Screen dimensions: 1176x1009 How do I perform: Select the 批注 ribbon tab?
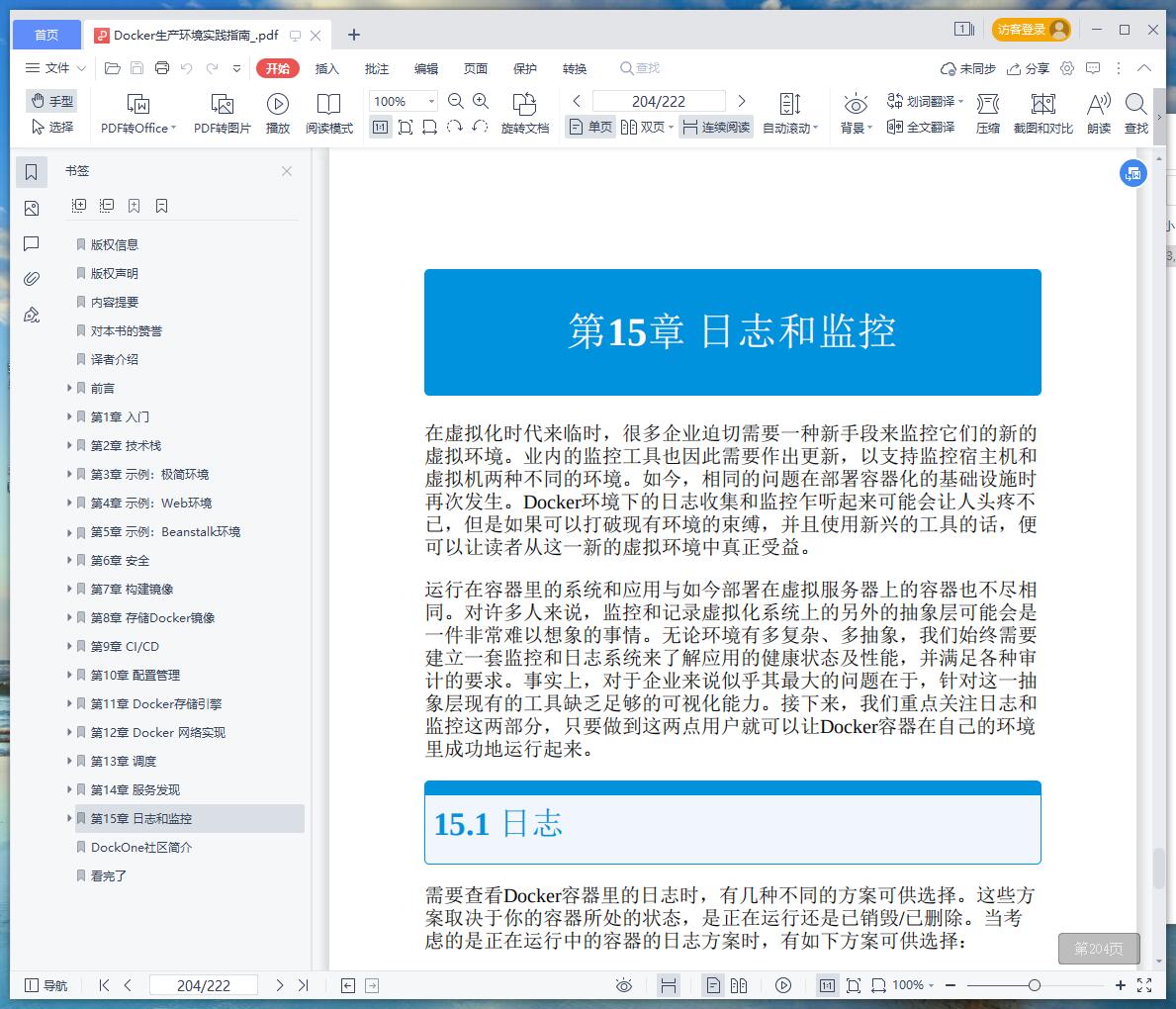tap(377, 68)
